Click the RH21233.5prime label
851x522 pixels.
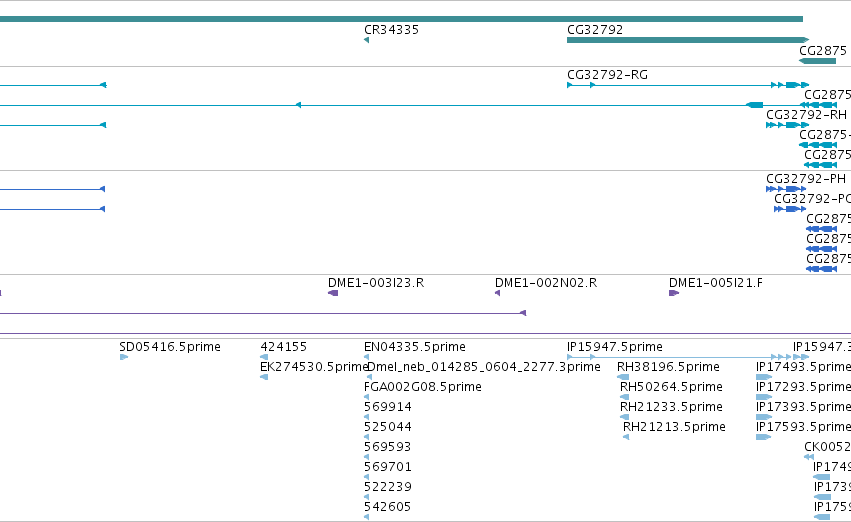coord(671,408)
